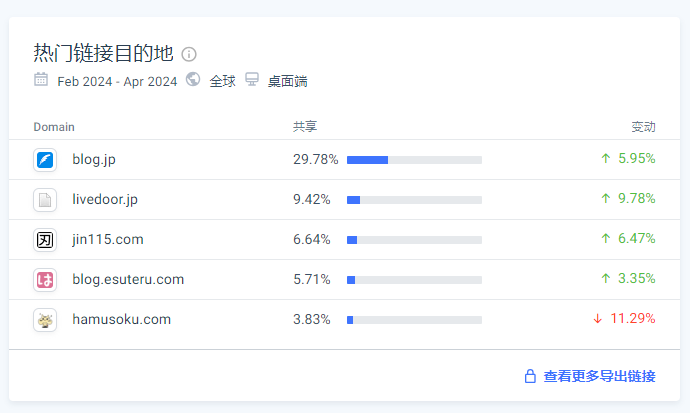This screenshot has height=413, width=690.
Task: Open the hamusoku.com domain link
Action: coord(121,319)
